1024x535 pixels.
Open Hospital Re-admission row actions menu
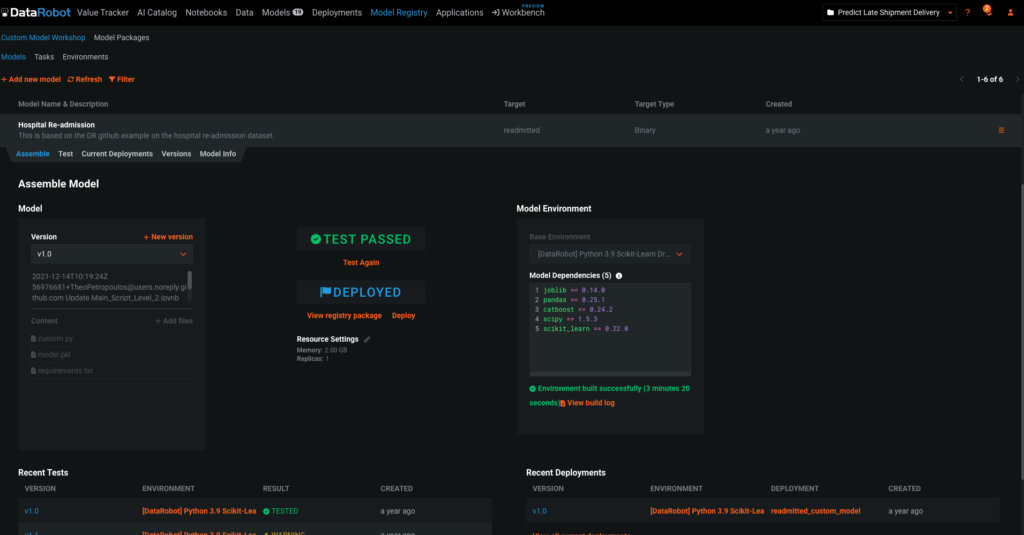point(1001,130)
